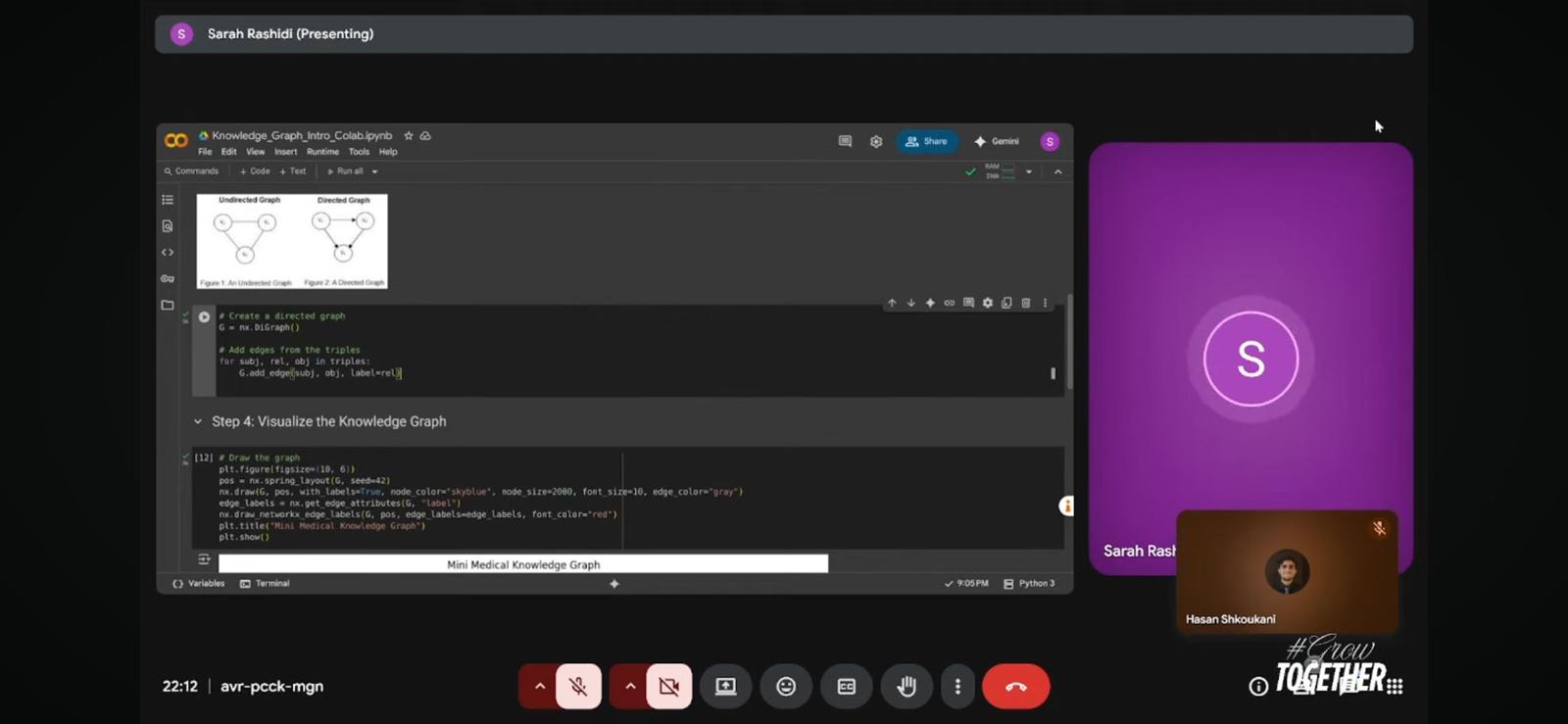Open the Runtime menu in Colab

322,152
